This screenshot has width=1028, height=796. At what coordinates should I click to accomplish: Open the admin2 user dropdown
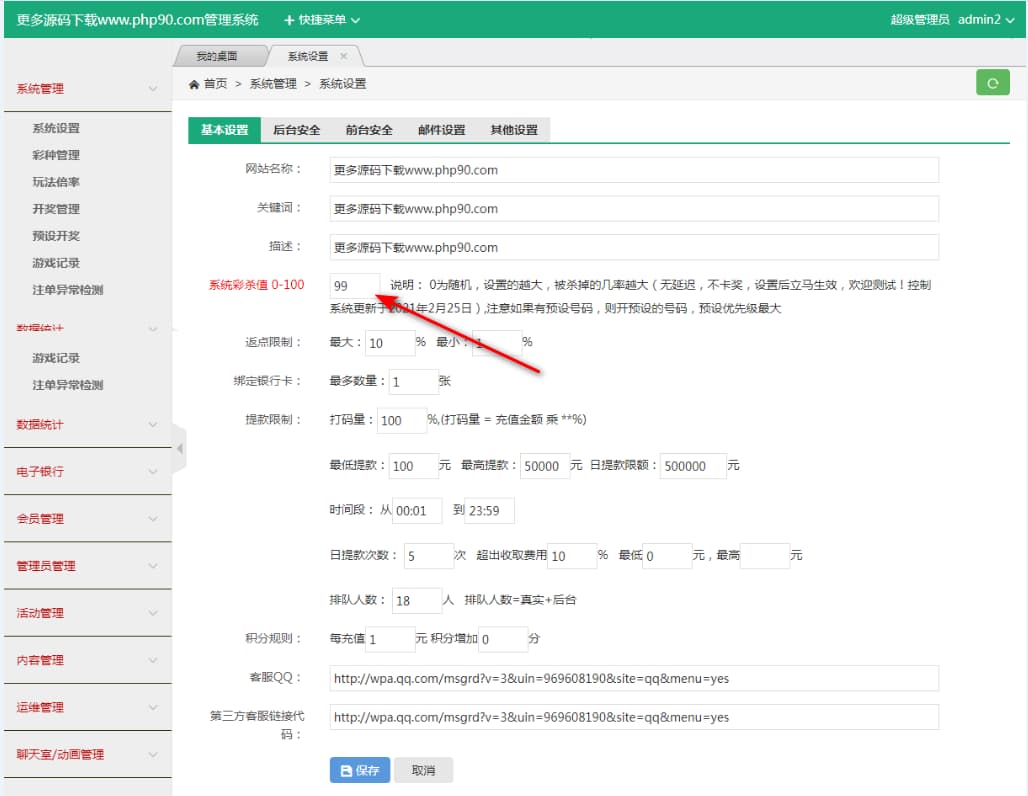[986, 20]
